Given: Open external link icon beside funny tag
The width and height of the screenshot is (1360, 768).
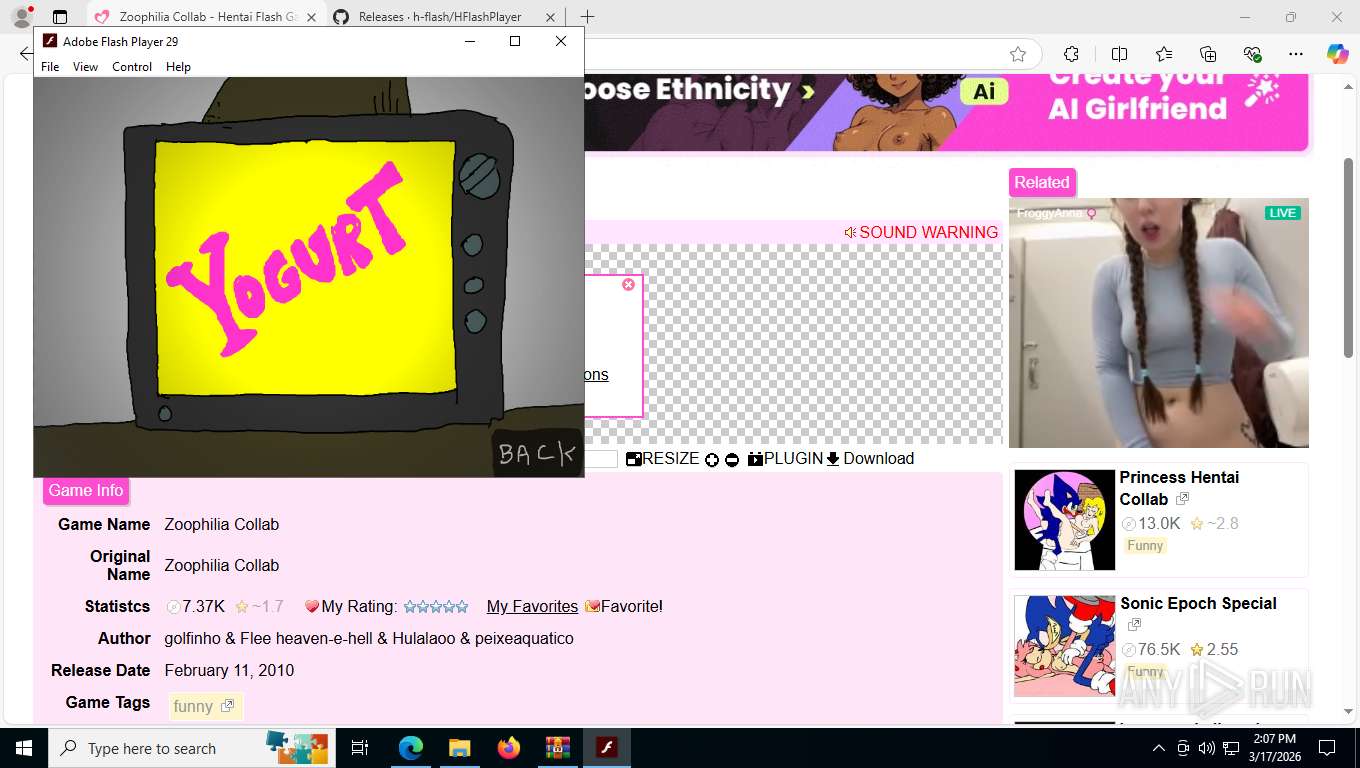Looking at the screenshot, I should pyautogui.click(x=228, y=706).
